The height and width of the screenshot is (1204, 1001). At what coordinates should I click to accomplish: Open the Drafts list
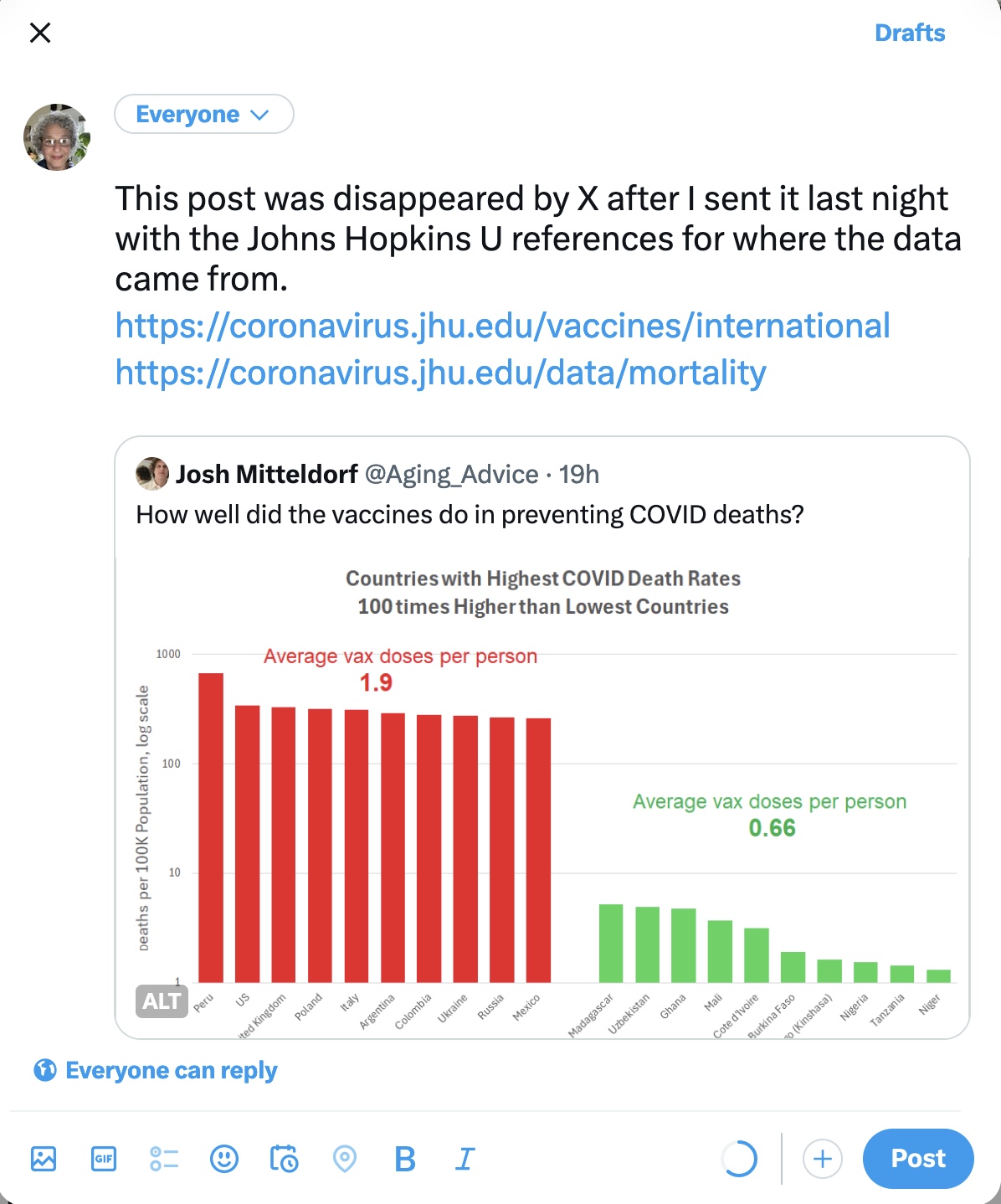coord(909,33)
